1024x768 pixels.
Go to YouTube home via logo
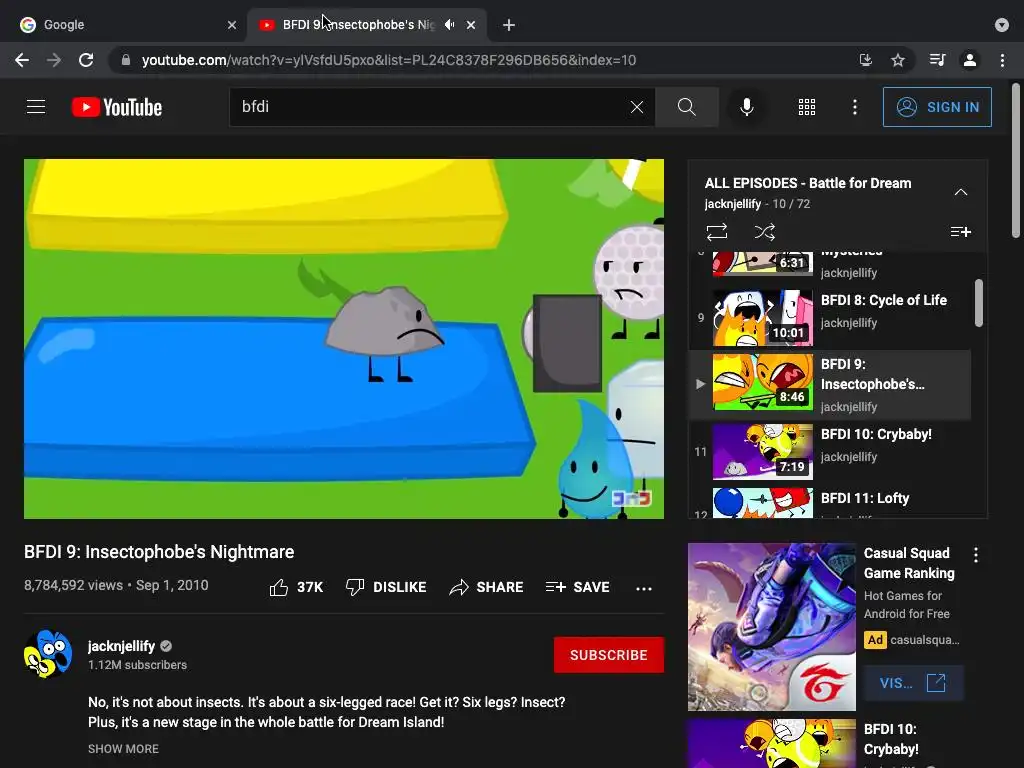tap(117, 107)
